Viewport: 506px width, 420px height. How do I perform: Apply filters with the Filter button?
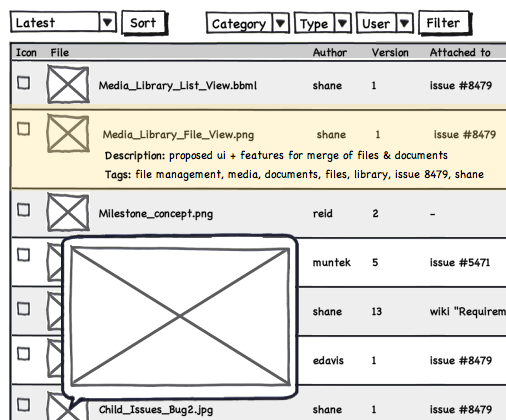[x=444, y=23]
